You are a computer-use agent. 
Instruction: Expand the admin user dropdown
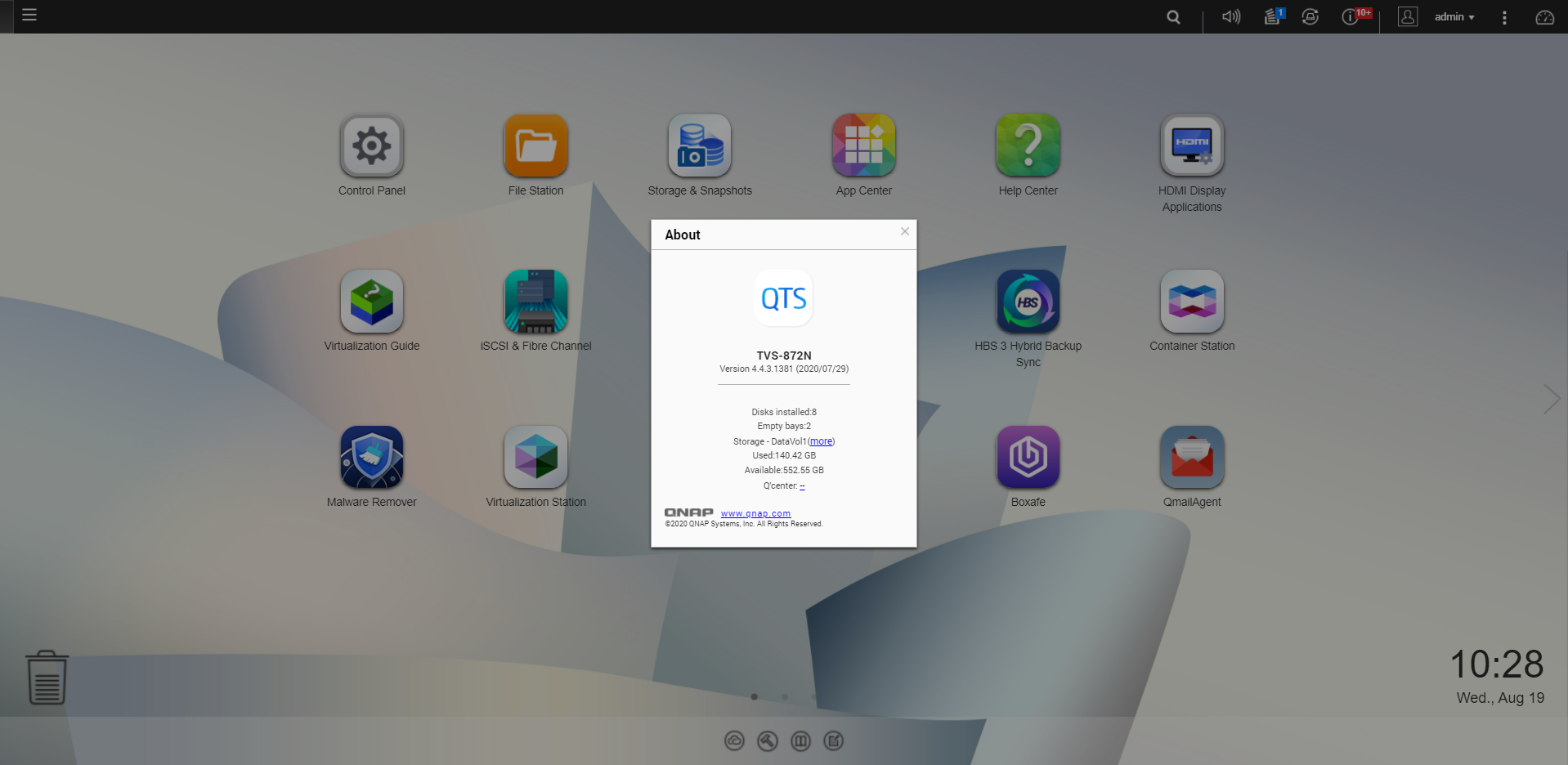pyautogui.click(x=1454, y=17)
